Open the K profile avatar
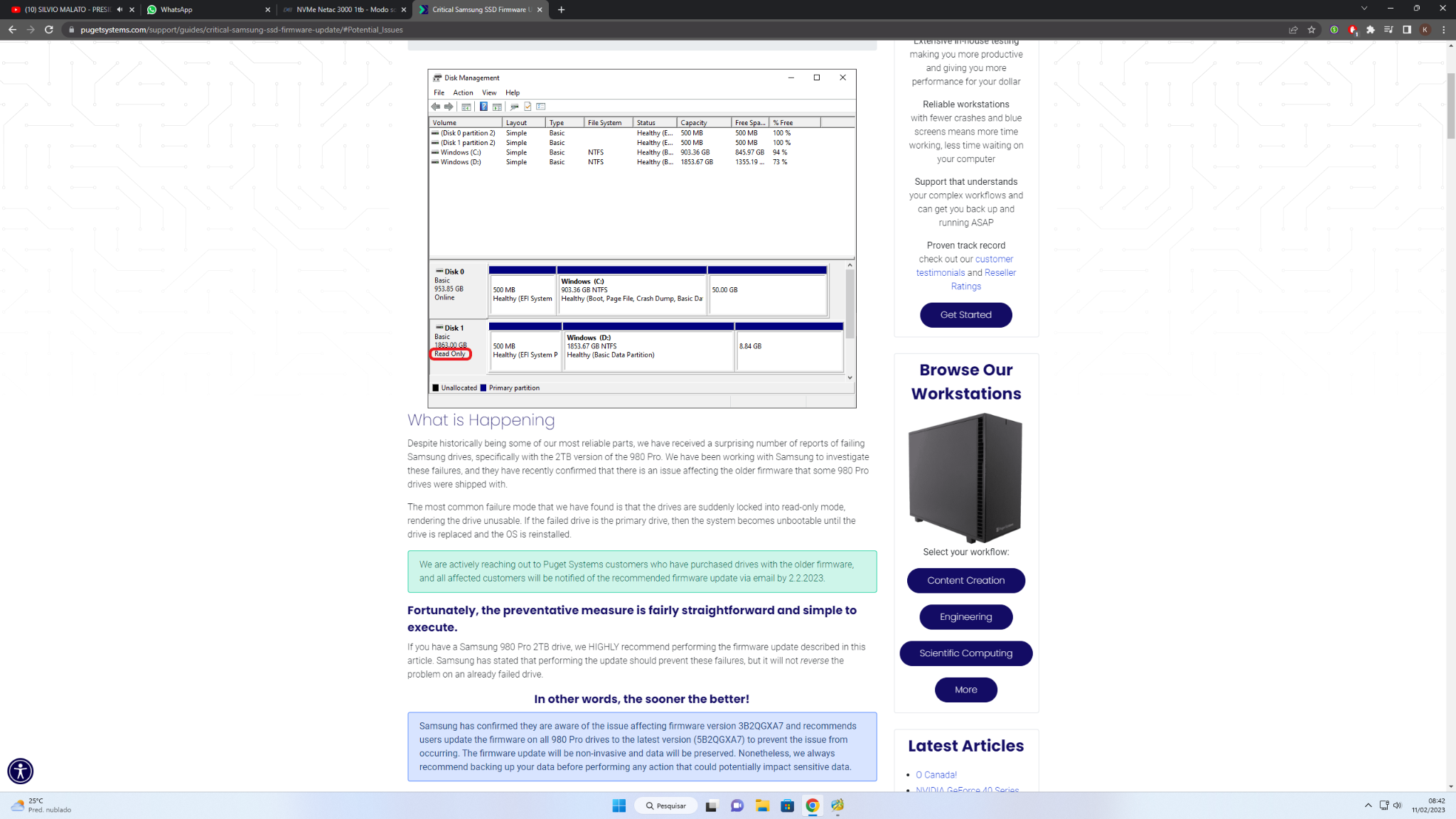The width and height of the screenshot is (1456, 819). [1425, 30]
